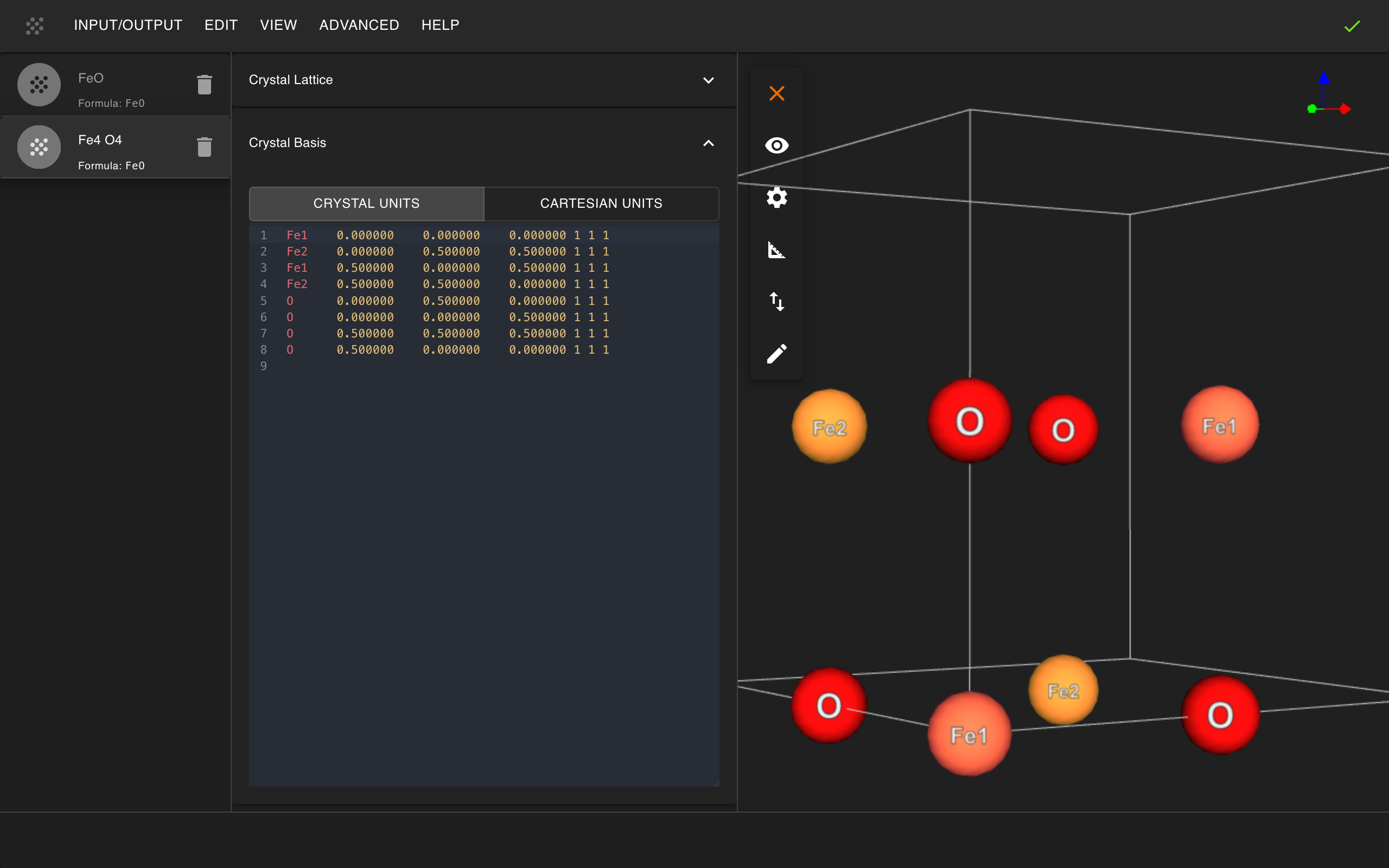Click 'Formula: FeO' under Fe4 O4
Screen dimensions: 1389x868
point(111,166)
